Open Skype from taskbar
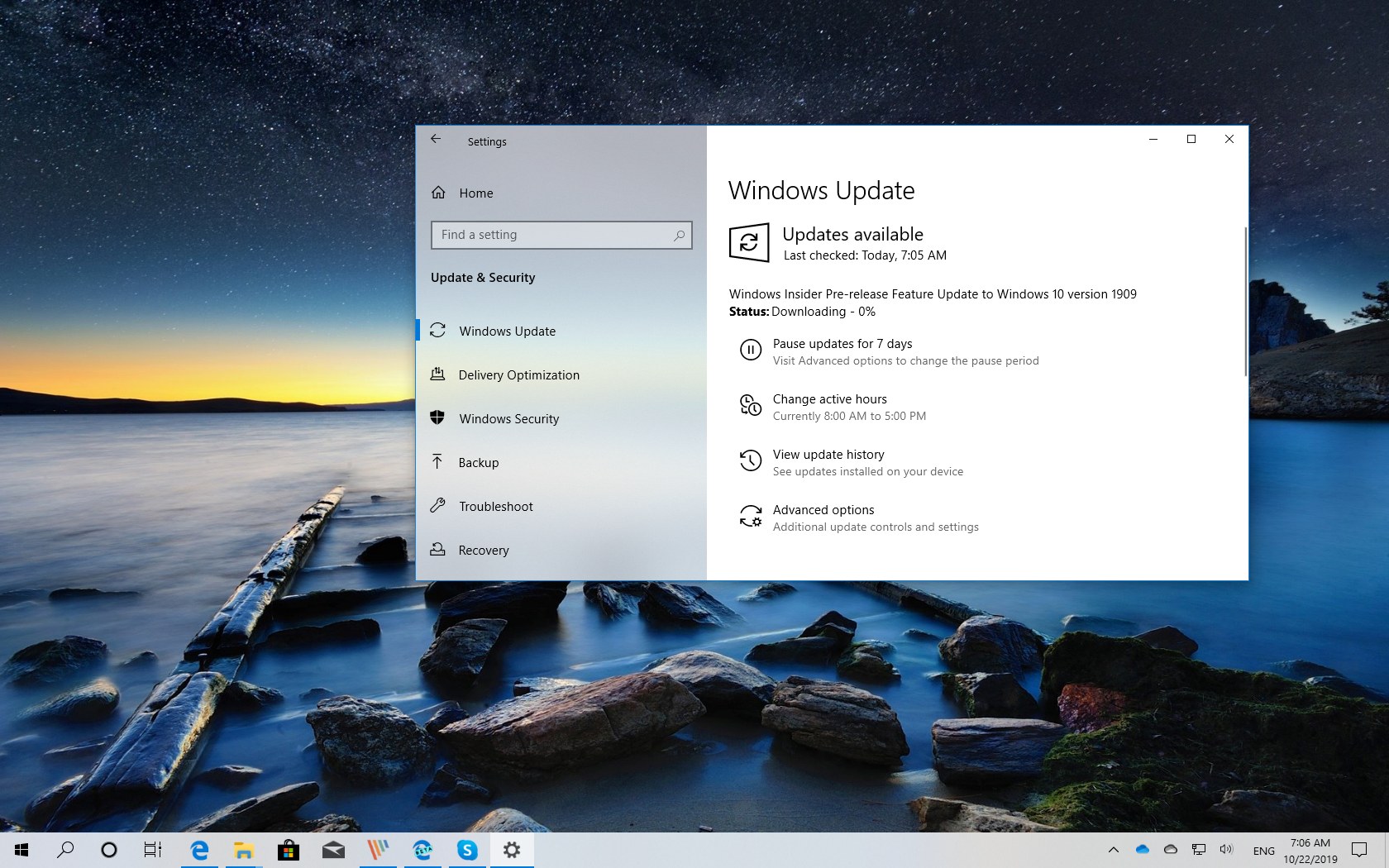 [x=467, y=850]
